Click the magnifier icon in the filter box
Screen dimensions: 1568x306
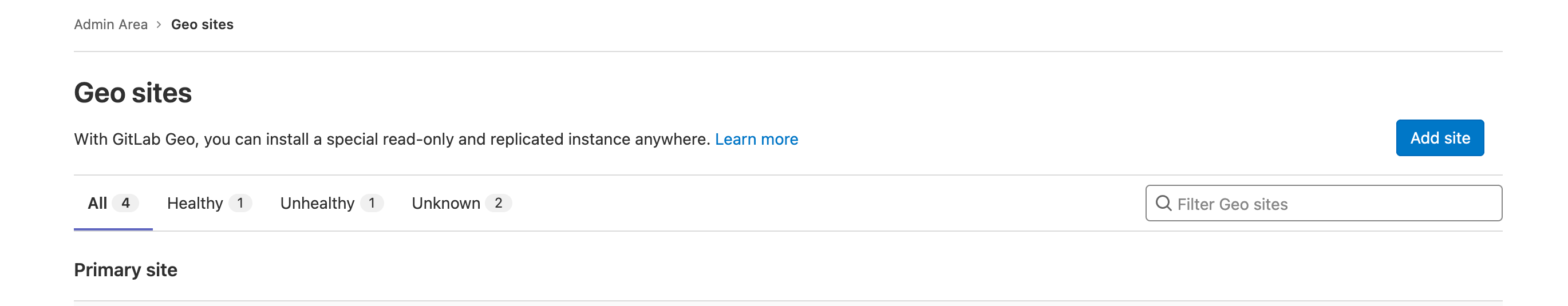click(1163, 203)
